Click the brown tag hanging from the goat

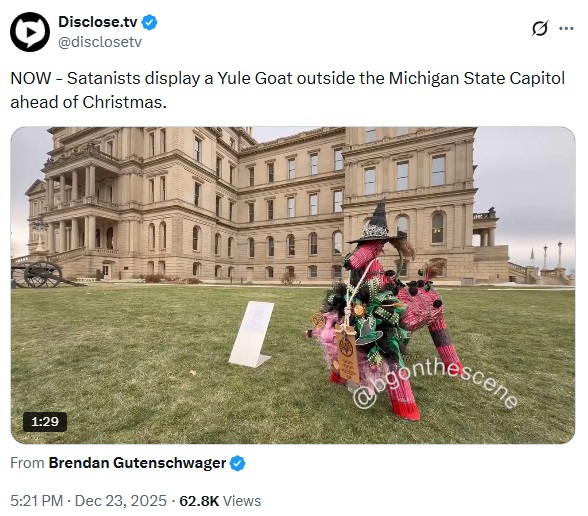pyautogui.click(x=347, y=354)
